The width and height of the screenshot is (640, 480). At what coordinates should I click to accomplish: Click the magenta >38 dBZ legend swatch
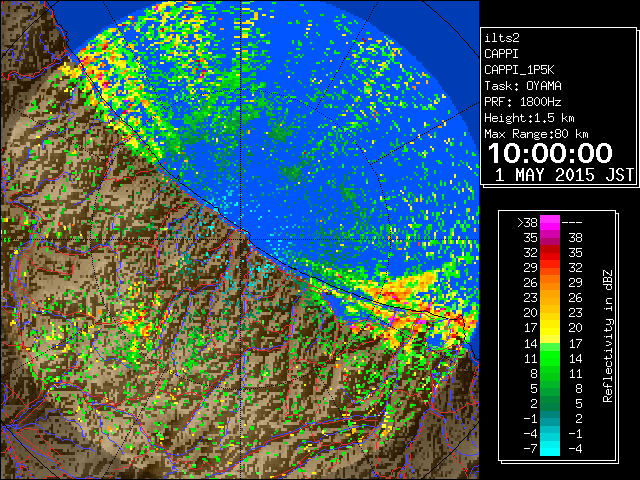click(x=550, y=223)
